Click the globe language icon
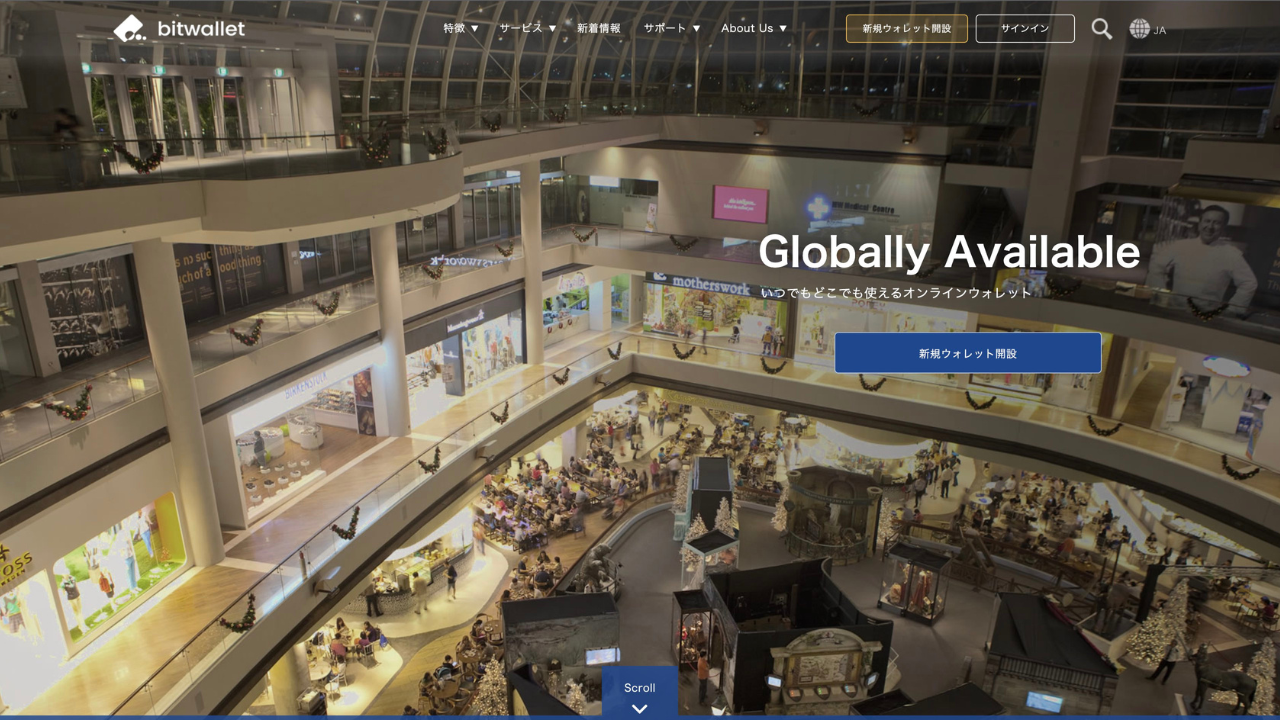Image resolution: width=1280 pixels, height=720 pixels. 1139,29
